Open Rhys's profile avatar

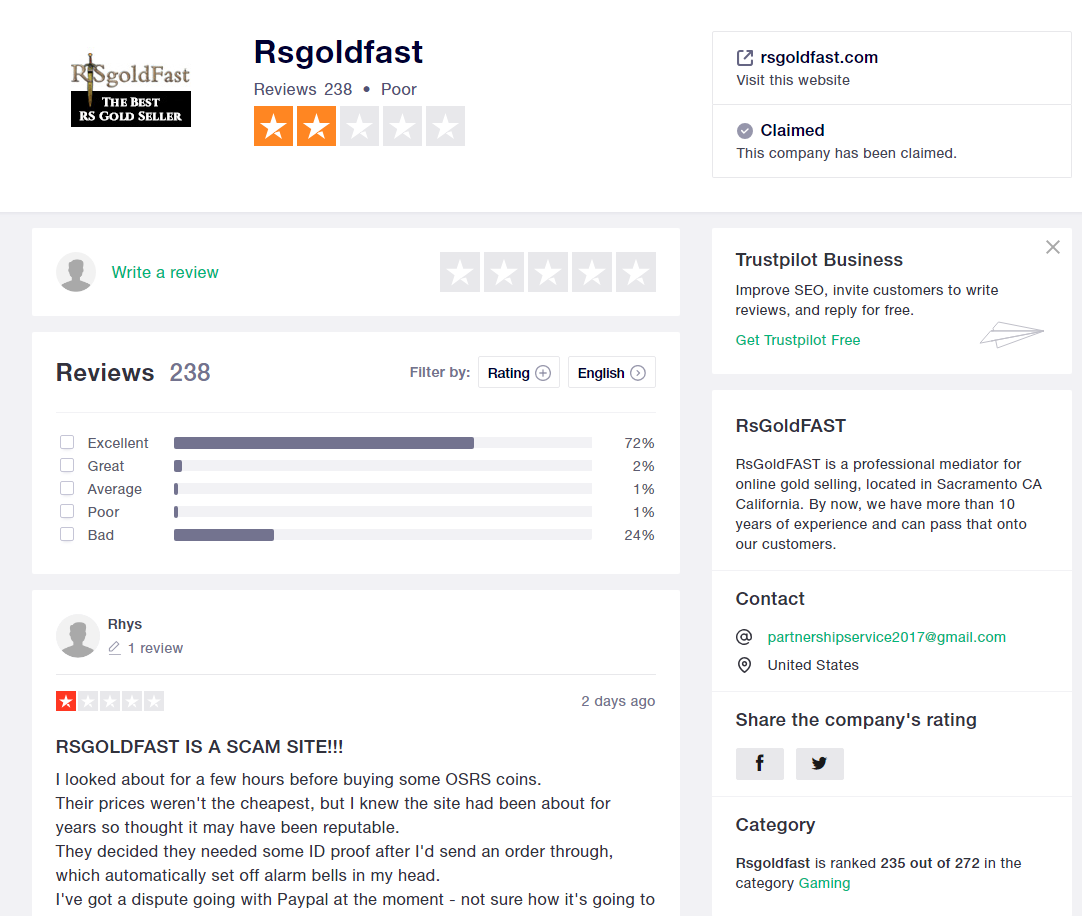pyautogui.click(x=78, y=636)
